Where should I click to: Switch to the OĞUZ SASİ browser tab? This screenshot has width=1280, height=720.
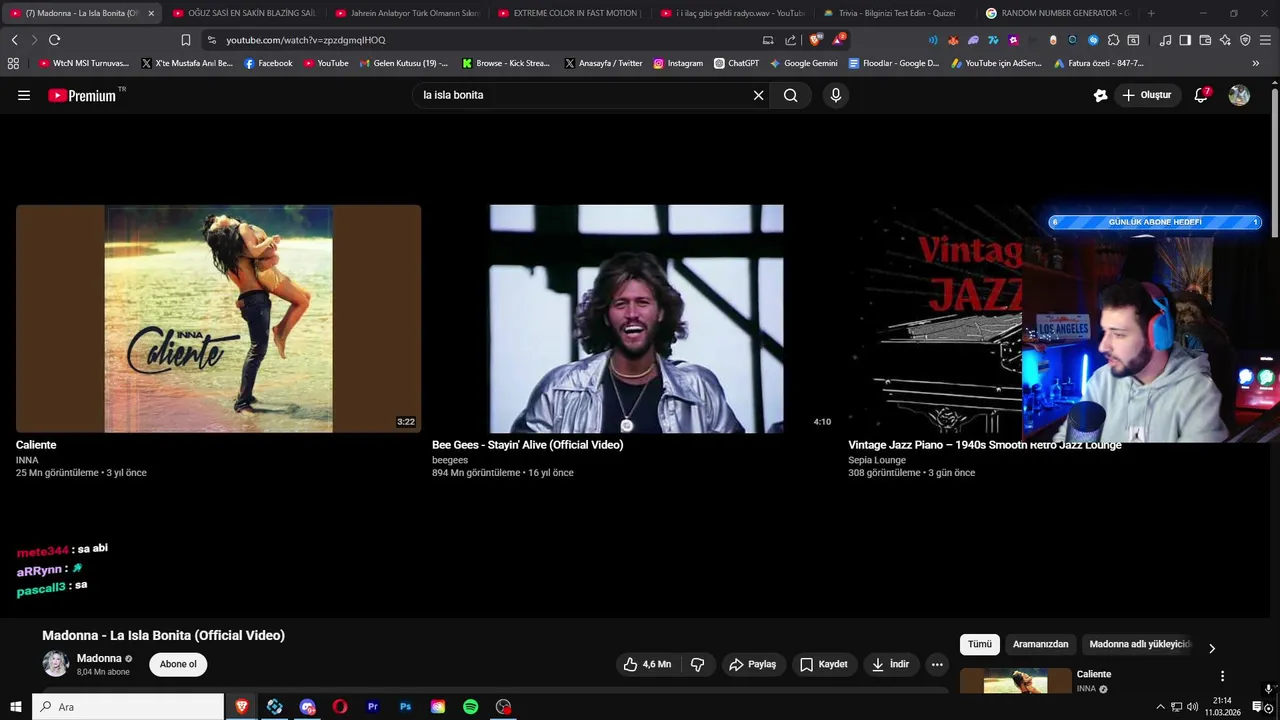243,13
